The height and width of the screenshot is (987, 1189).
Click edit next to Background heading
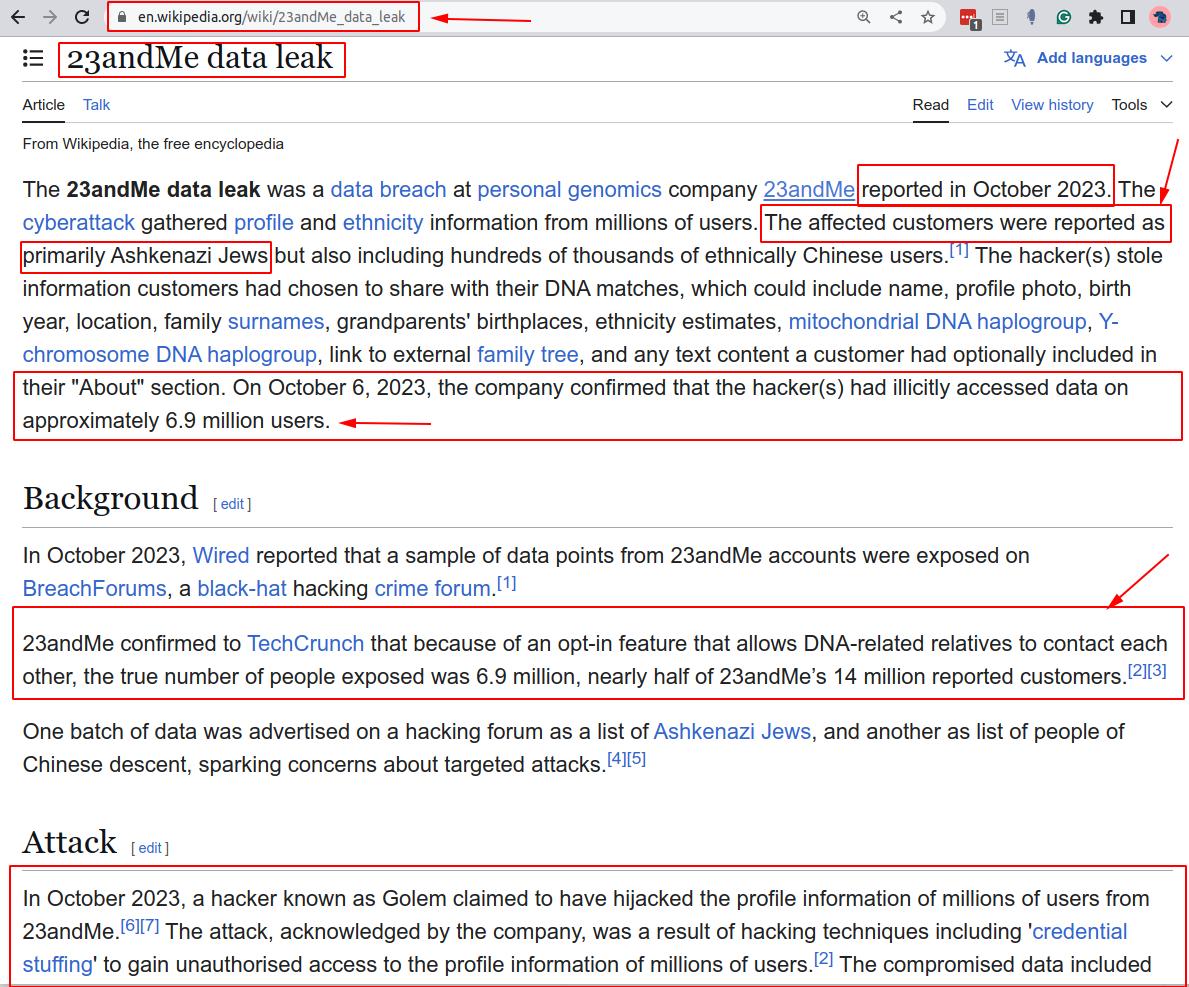(x=232, y=504)
